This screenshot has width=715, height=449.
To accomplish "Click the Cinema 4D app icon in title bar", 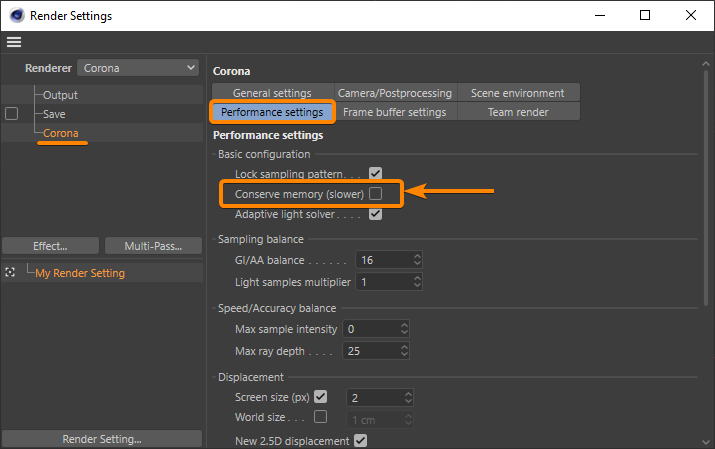I will [16, 15].
